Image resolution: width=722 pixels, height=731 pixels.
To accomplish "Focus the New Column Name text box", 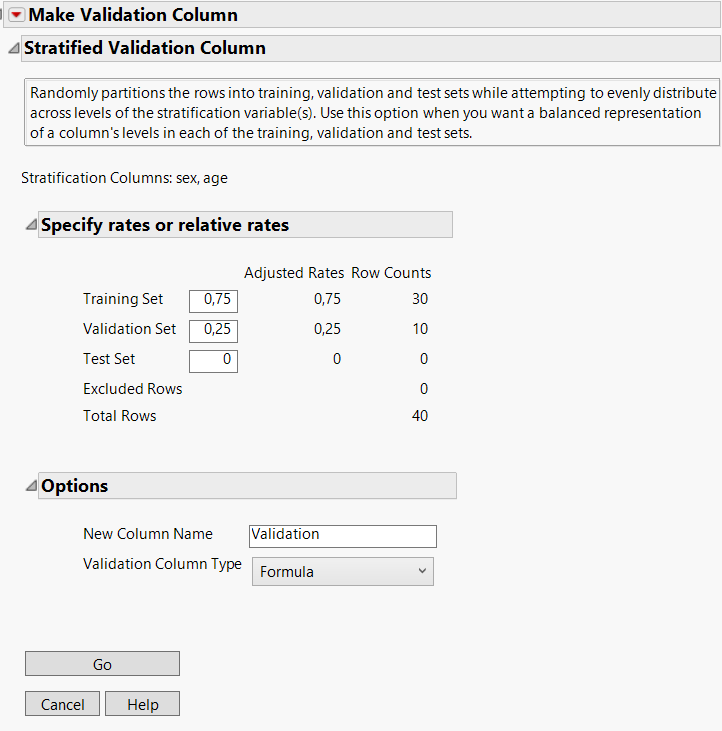I will point(342,535).
